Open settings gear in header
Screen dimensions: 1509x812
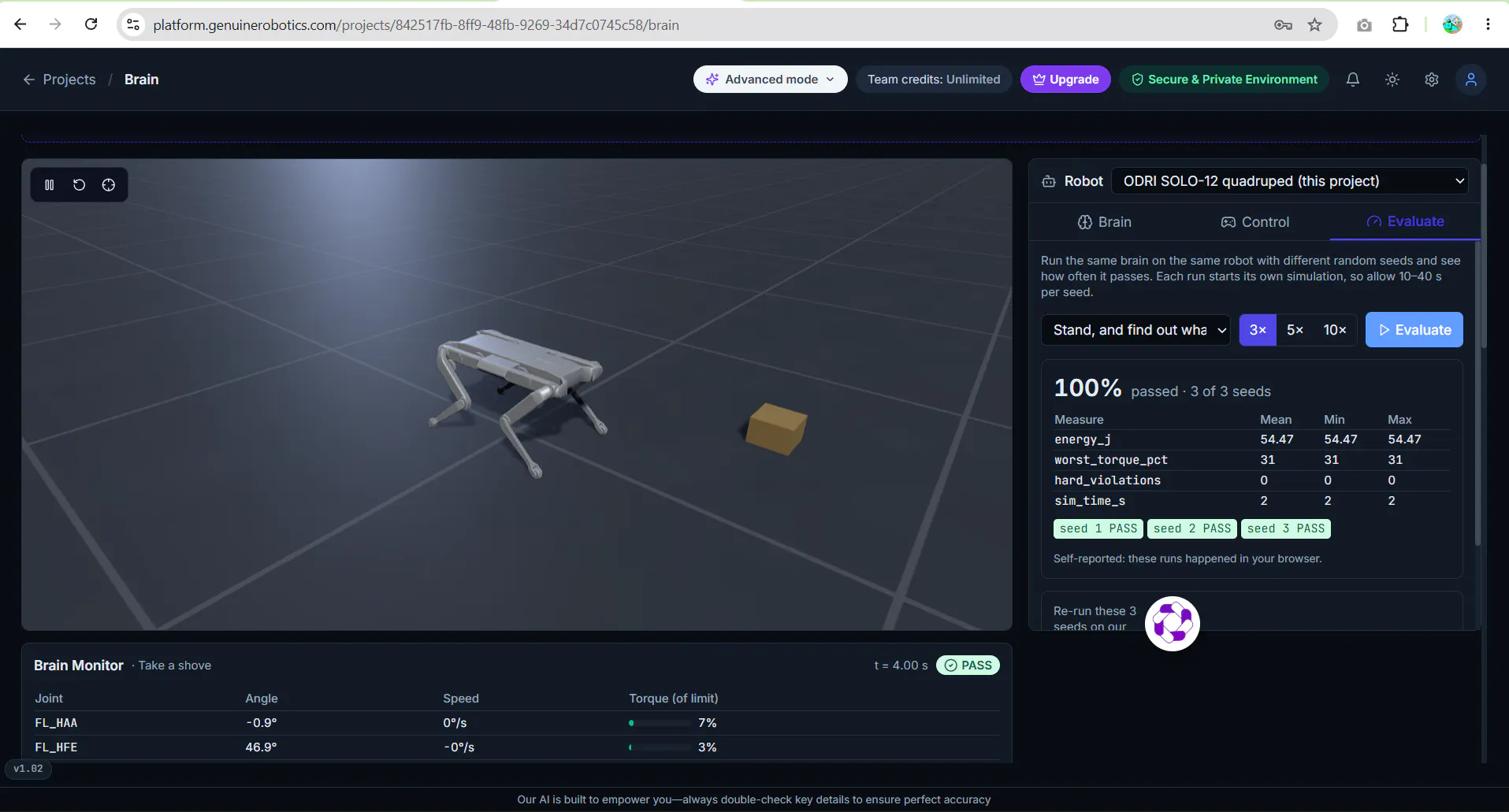(x=1432, y=80)
